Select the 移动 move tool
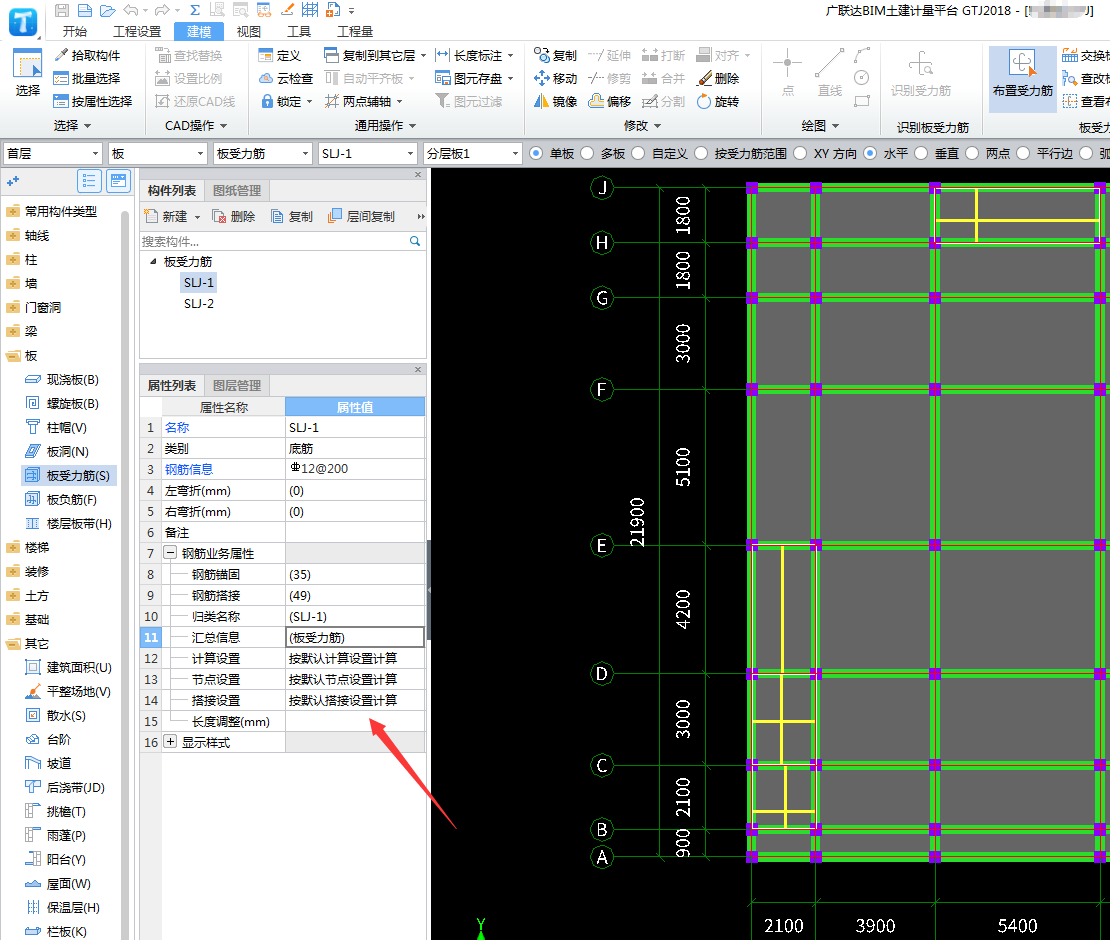Image resolution: width=1110 pixels, height=940 pixels. click(x=556, y=79)
